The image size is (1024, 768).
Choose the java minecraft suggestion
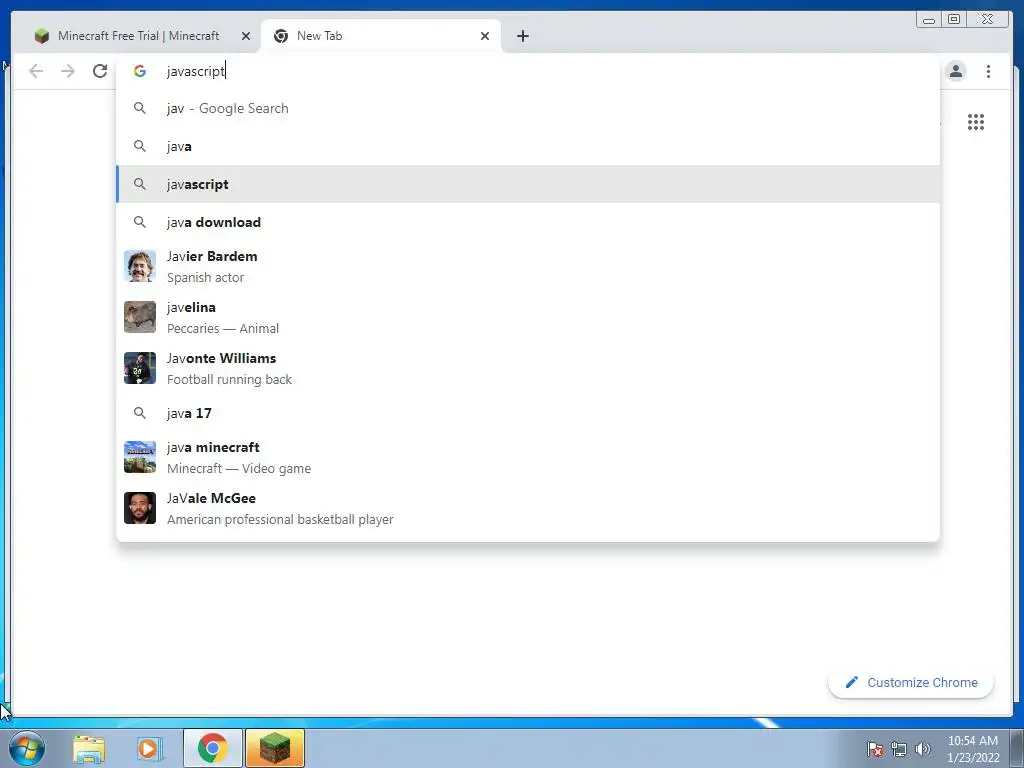click(528, 457)
